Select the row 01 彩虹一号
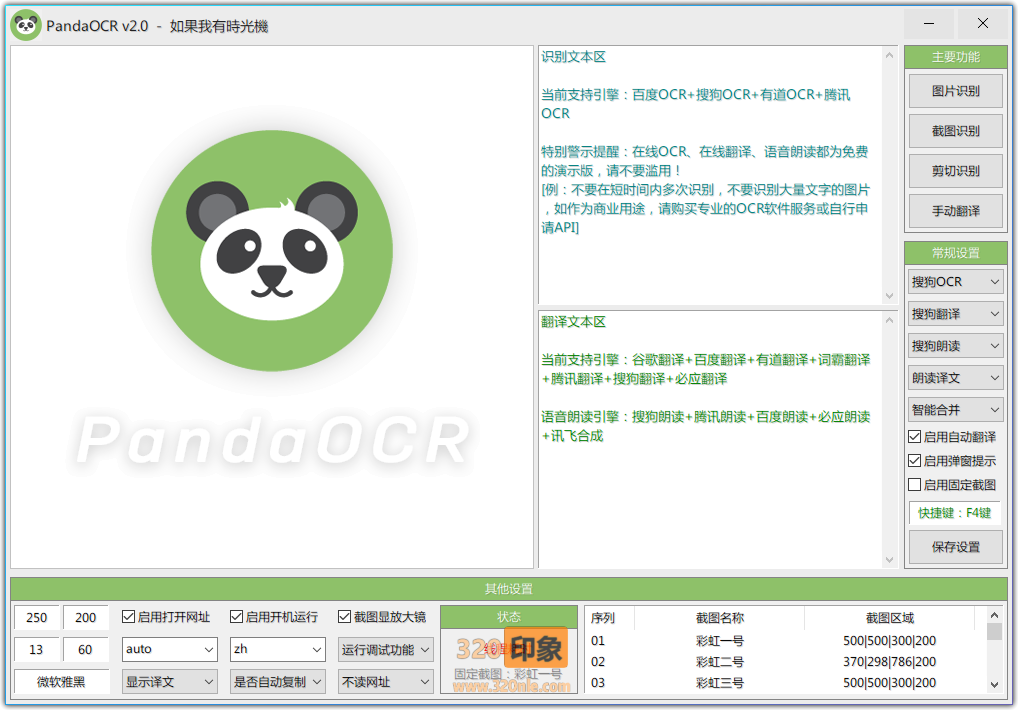Viewport: 1018px width, 710px height. 786,641
